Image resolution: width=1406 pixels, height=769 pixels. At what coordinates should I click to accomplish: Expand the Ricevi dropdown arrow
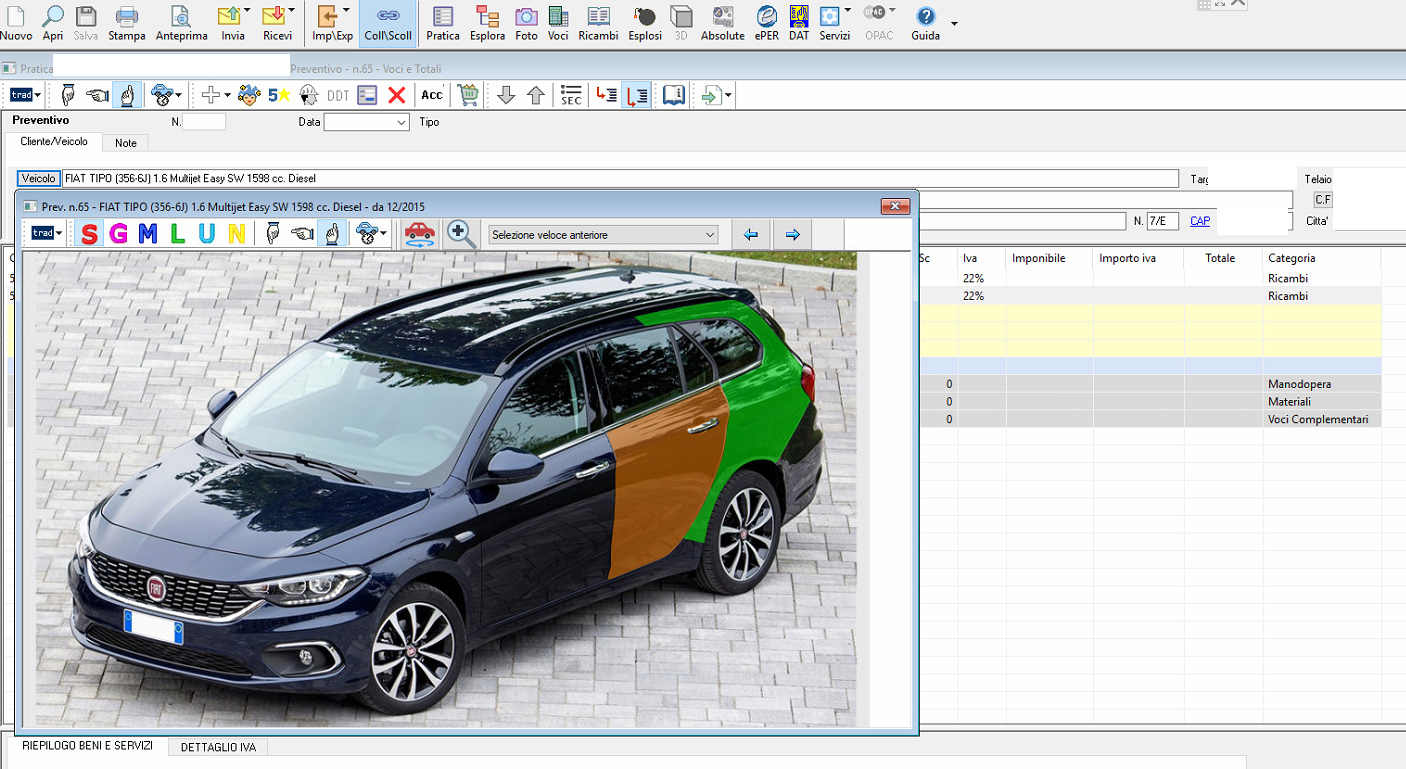[x=291, y=11]
